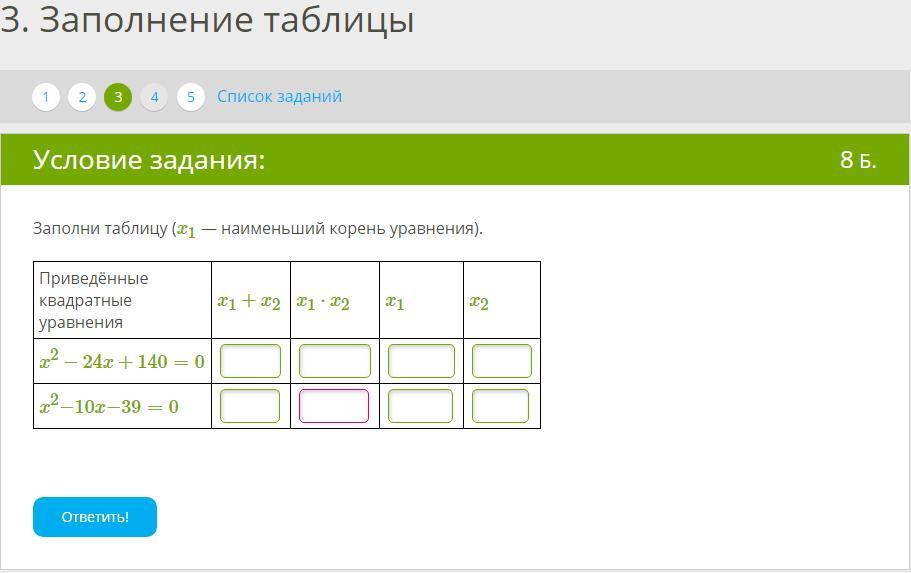Image resolution: width=911 pixels, height=573 pixels.
Task: Click the Приведённые квадратные уравнения header cell
Action: point(123,300)
